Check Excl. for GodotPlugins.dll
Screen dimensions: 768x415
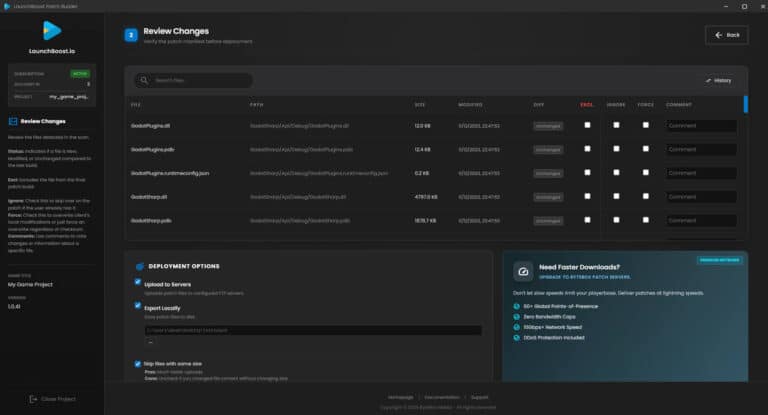[587, 125]
